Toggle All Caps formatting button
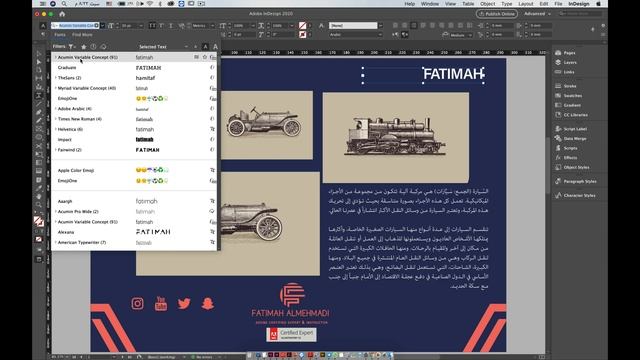Image resolution: width=640 pixels, height=360 pixels. pos(152,26)
